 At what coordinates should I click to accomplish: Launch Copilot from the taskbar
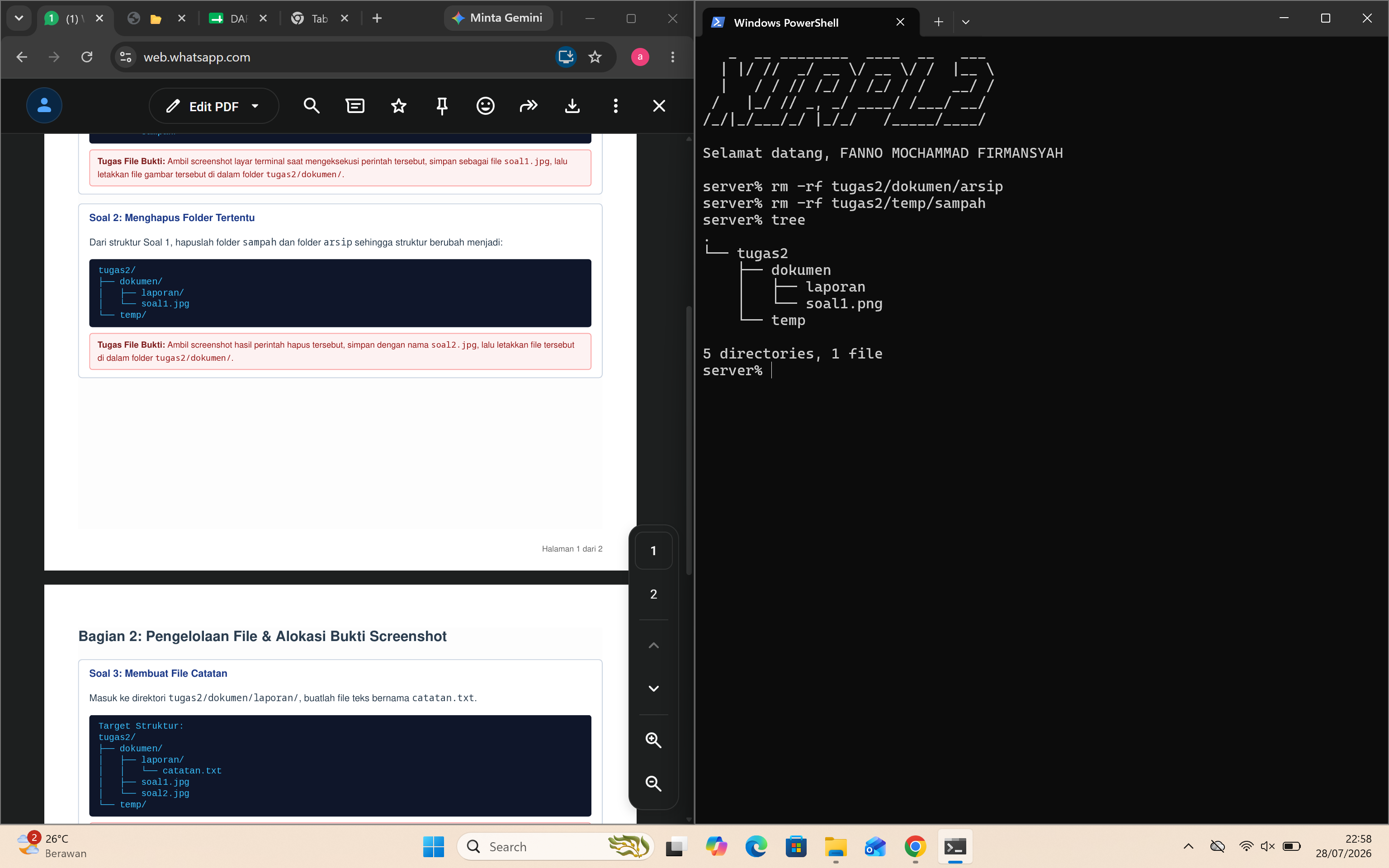coord(716,846)
